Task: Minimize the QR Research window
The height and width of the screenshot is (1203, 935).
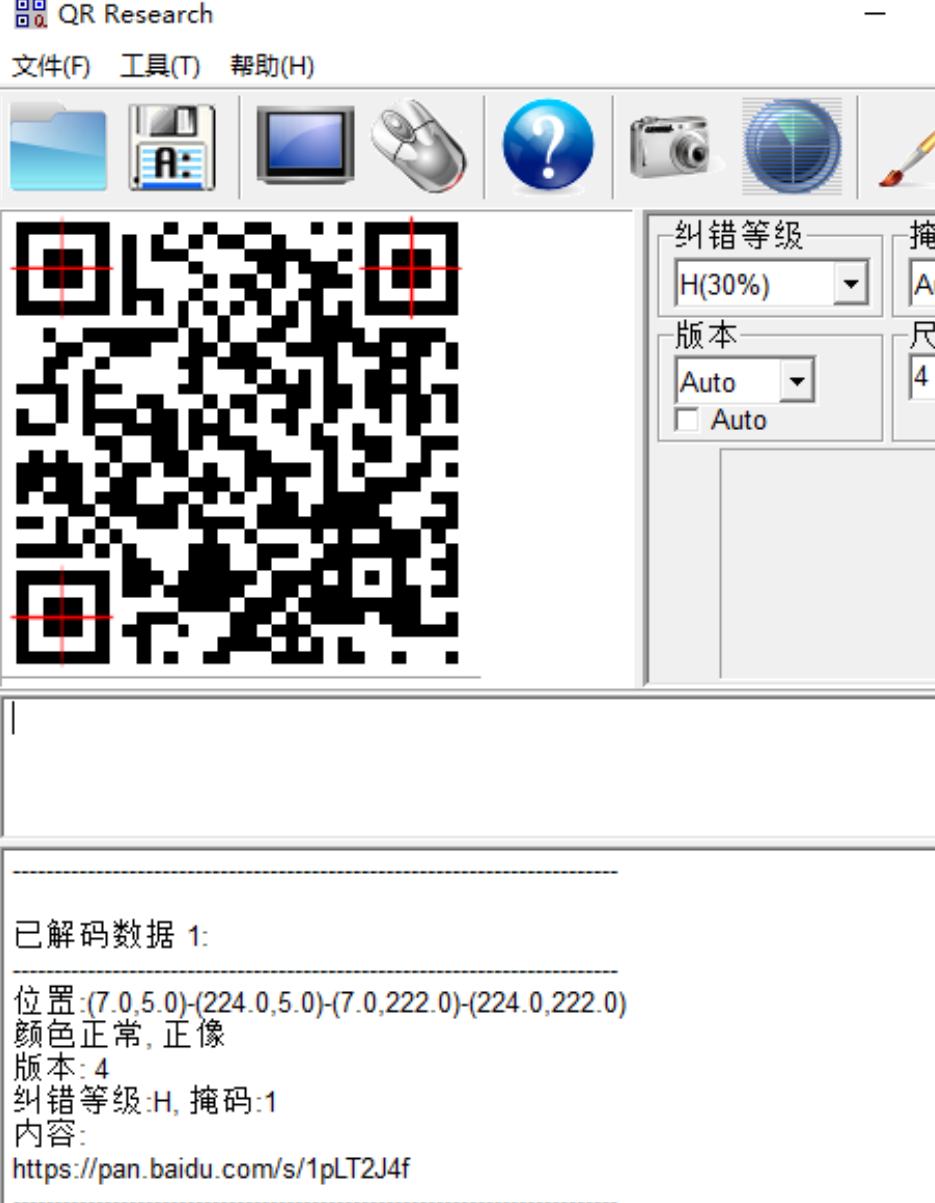Action: (x=875, y=14)
